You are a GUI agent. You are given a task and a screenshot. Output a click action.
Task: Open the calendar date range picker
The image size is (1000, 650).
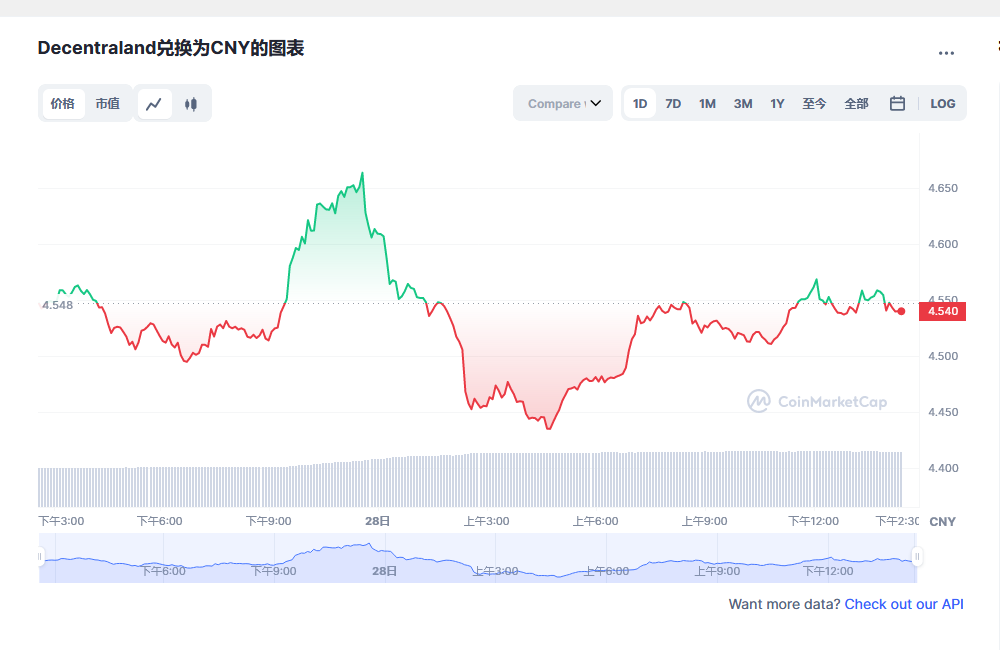(897, 103)
